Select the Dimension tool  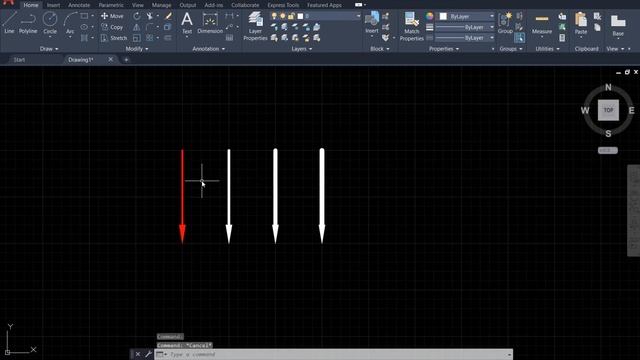[210, 23]
